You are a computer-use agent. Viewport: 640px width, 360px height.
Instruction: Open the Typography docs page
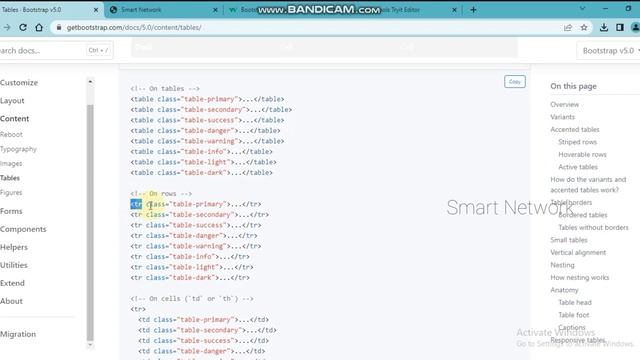18,149
